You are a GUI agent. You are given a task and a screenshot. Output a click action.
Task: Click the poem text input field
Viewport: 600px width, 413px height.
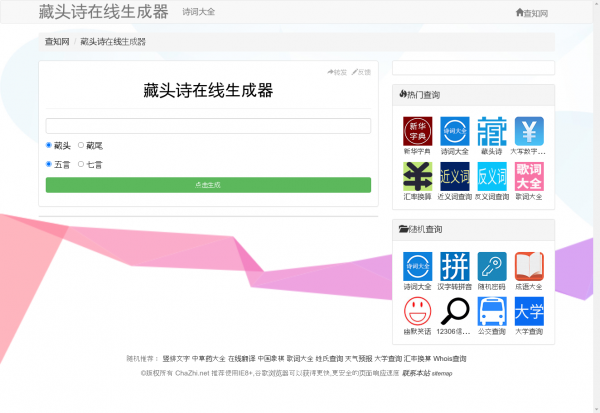[x=208, y=126]
